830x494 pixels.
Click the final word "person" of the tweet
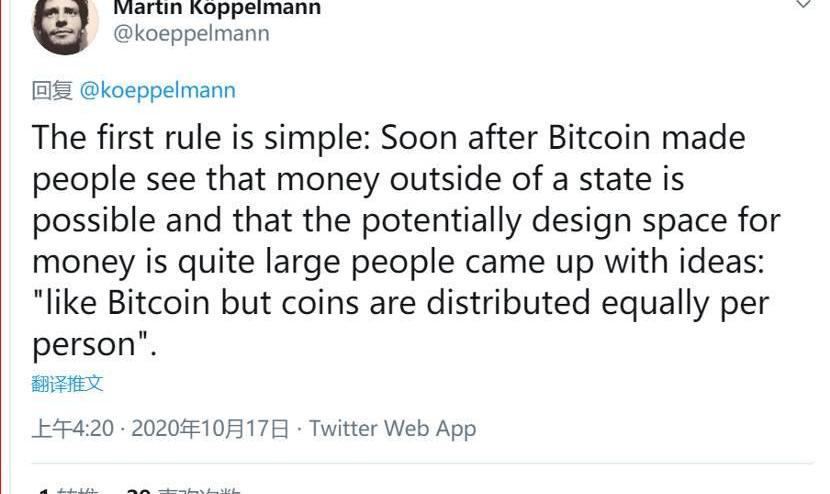click(83, 345)
